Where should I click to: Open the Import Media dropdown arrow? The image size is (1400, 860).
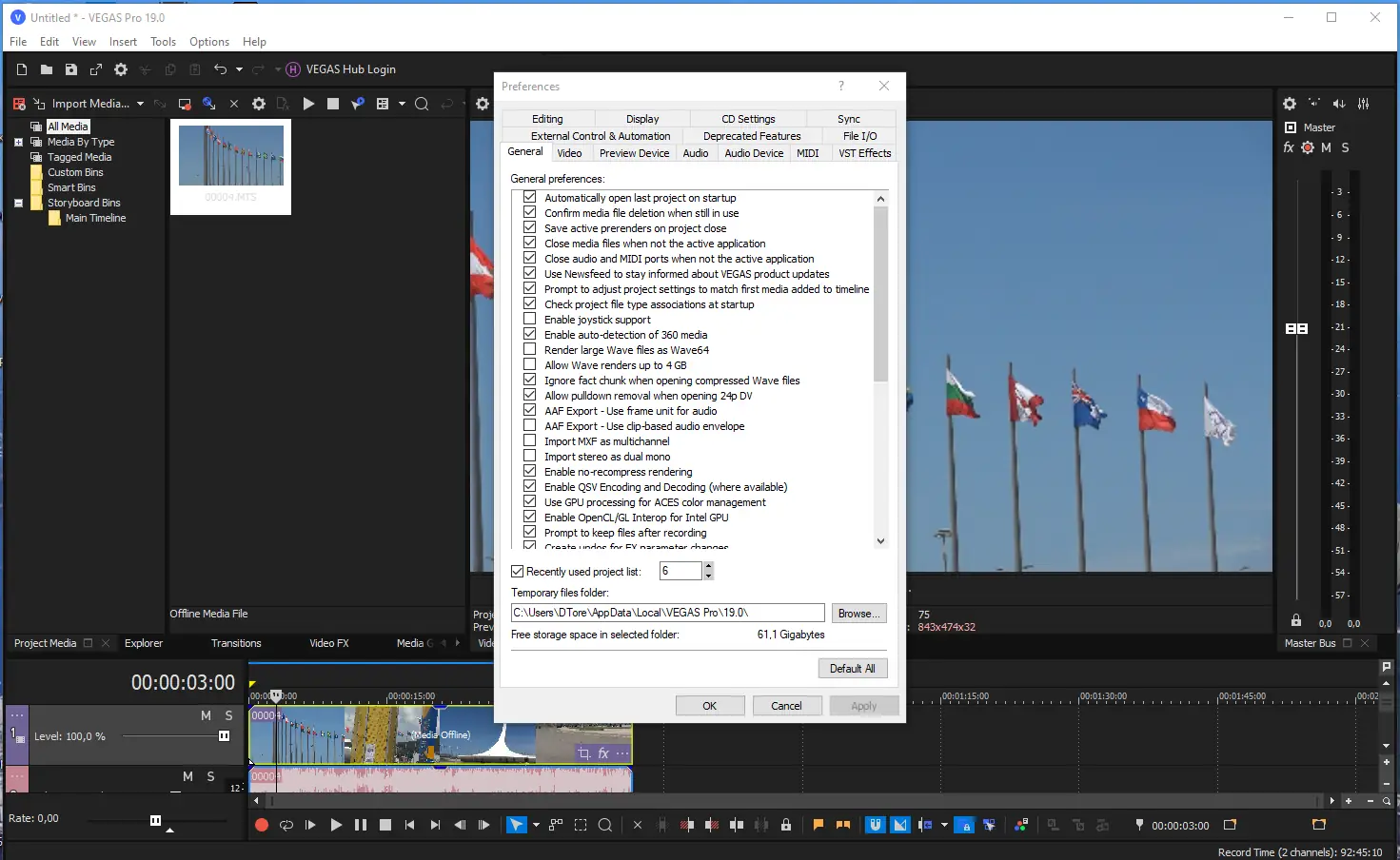point(140,104)
